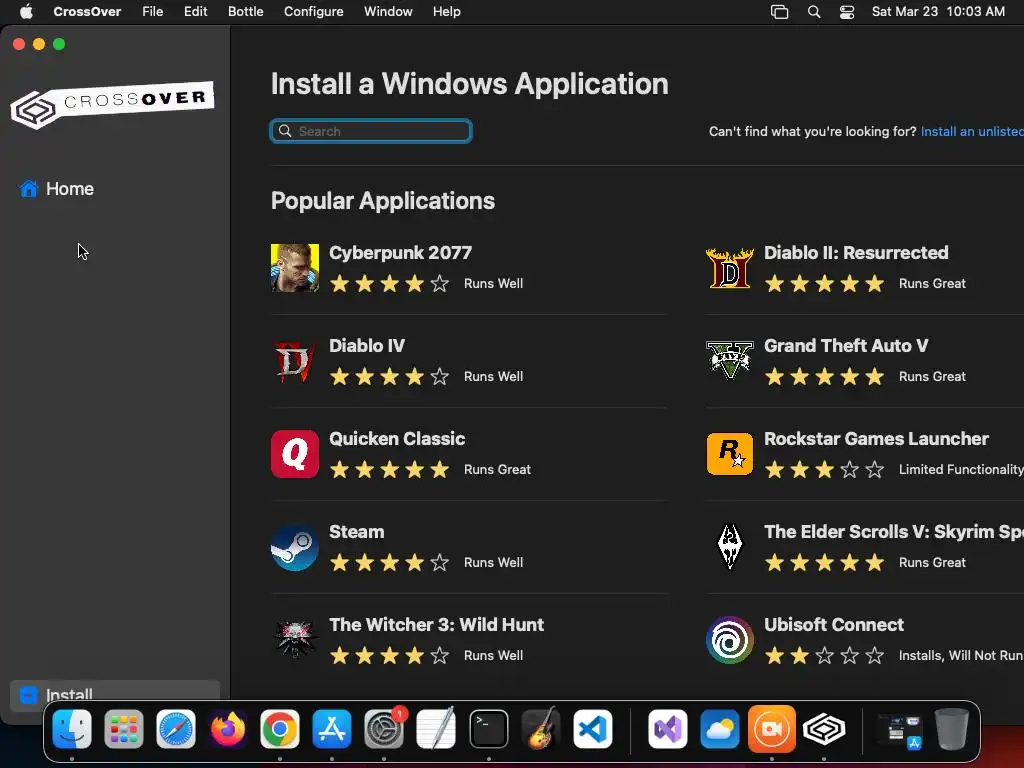
Task: Click the CrossOver icon in the Dock
Action: (x=824, y=729)
